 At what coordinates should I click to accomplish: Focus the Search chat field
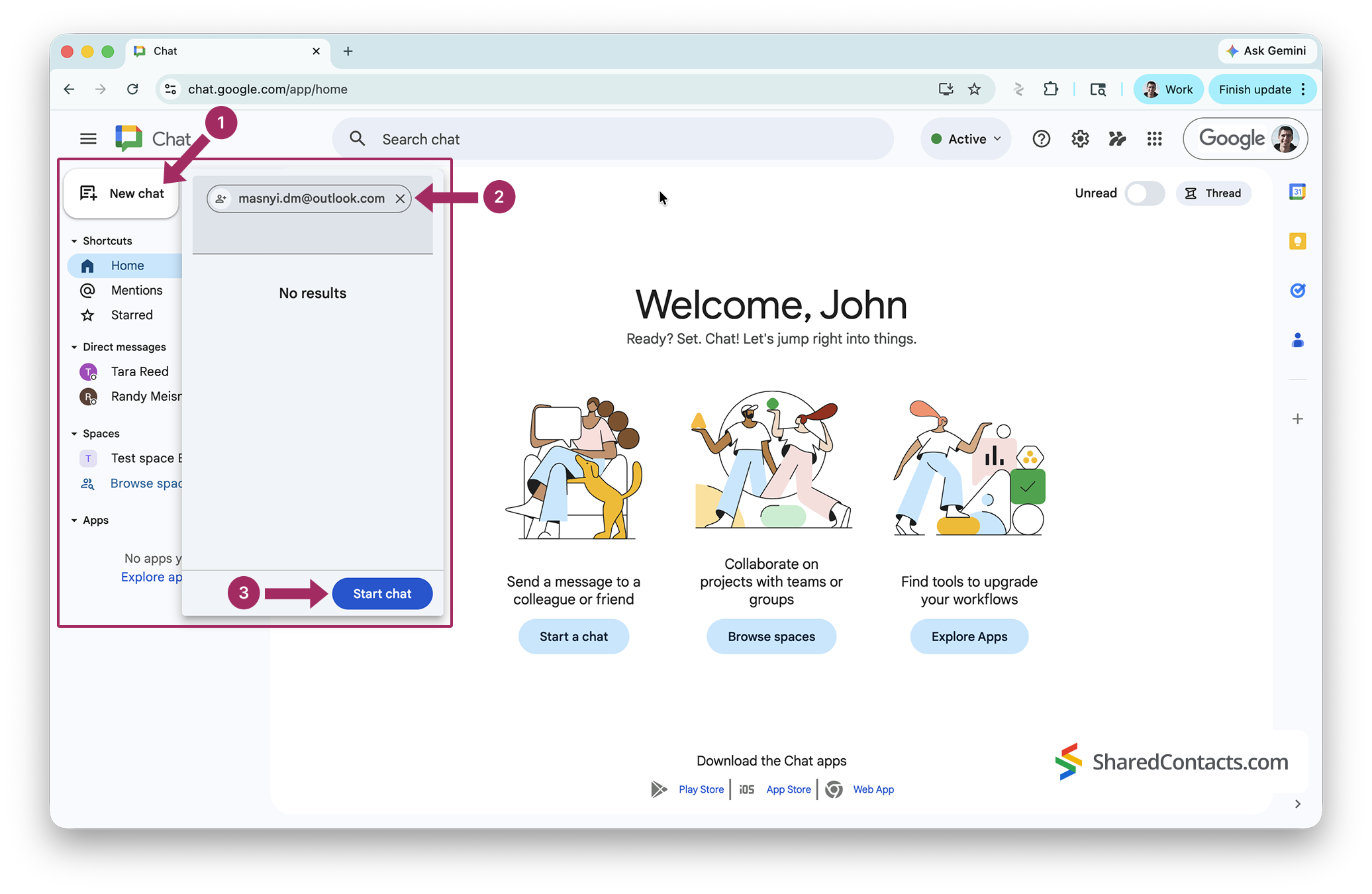(612, 139)
